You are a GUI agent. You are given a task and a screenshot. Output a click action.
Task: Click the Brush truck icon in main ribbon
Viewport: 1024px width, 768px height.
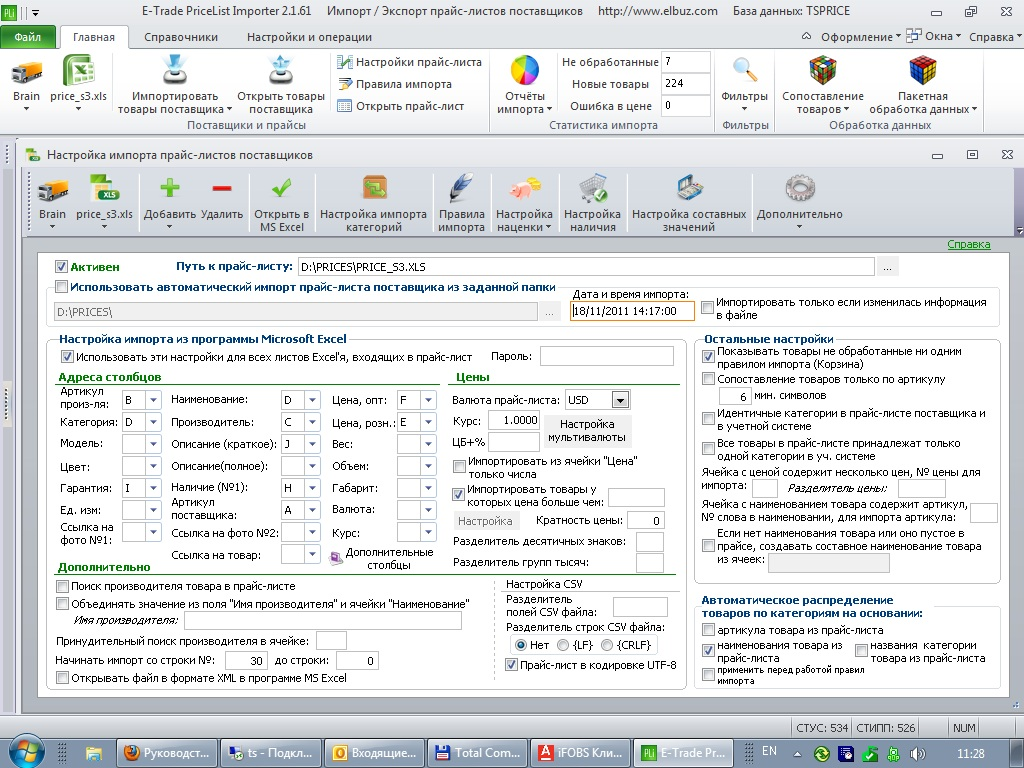click(x=26, y=72)
